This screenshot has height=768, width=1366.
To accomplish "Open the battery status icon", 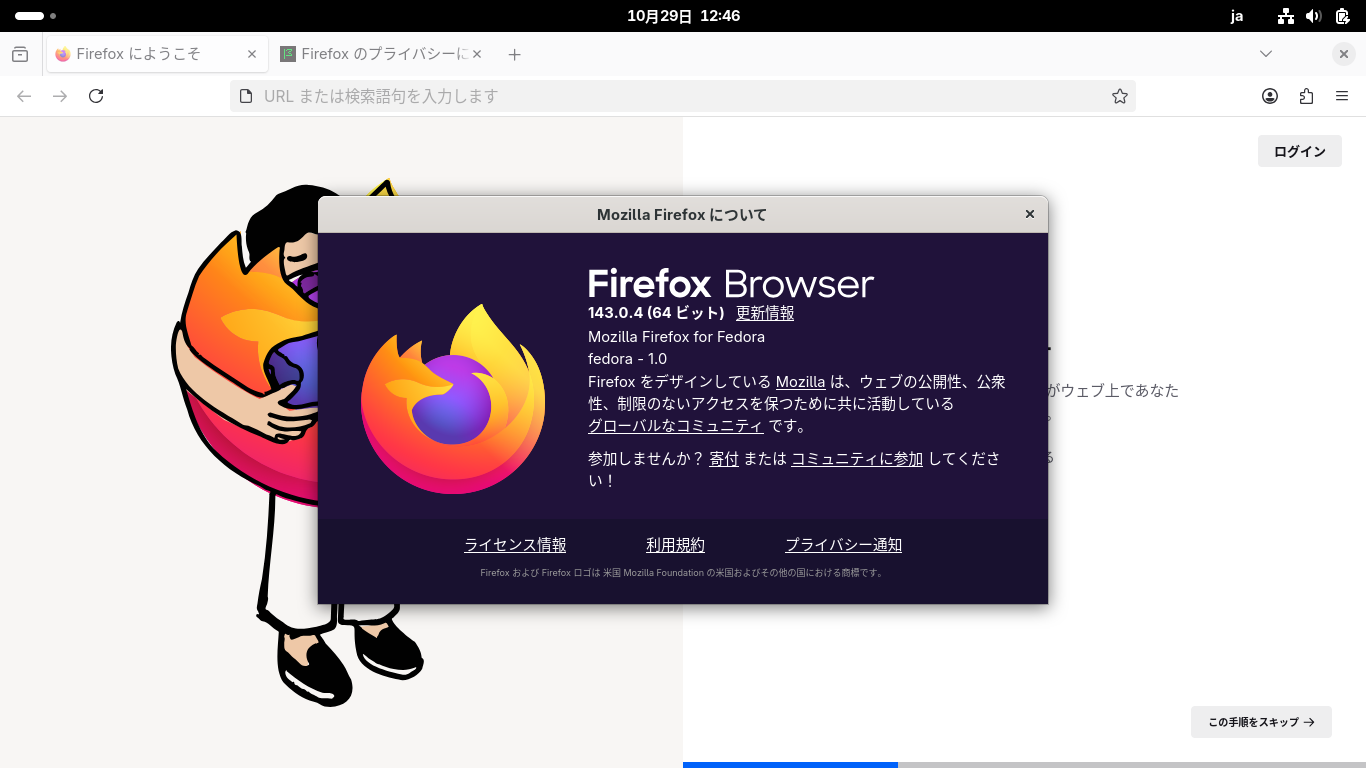I will click(x=1342, y=16).
